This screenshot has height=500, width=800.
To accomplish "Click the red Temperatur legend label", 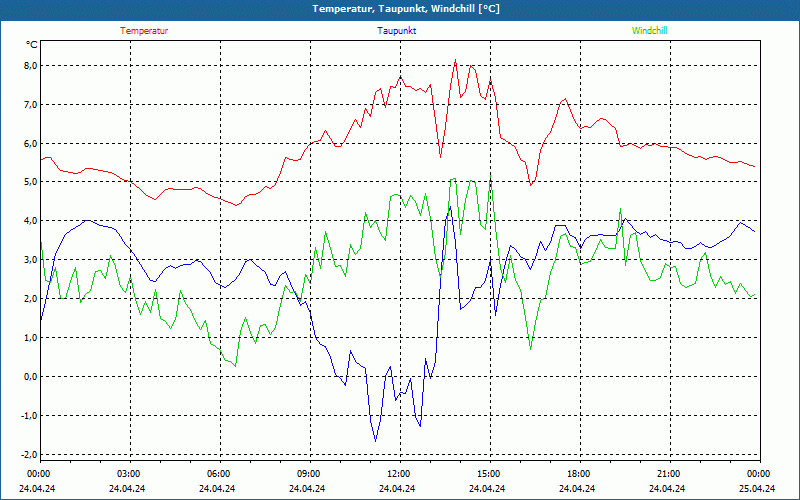I will pos(144,31).
